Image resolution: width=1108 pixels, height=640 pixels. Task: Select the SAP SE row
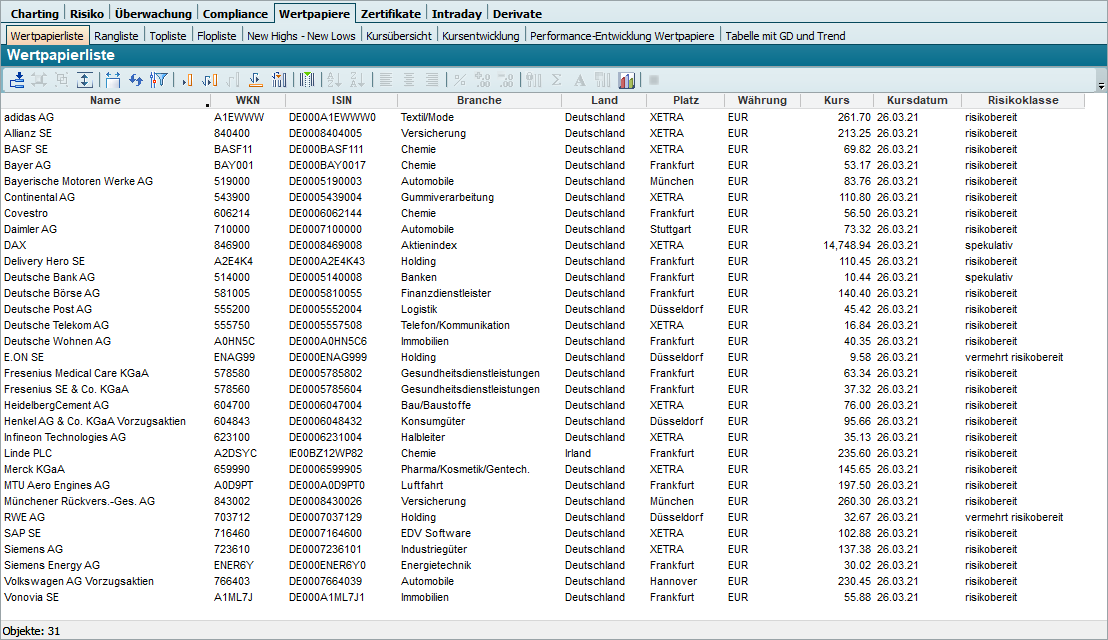22,533
